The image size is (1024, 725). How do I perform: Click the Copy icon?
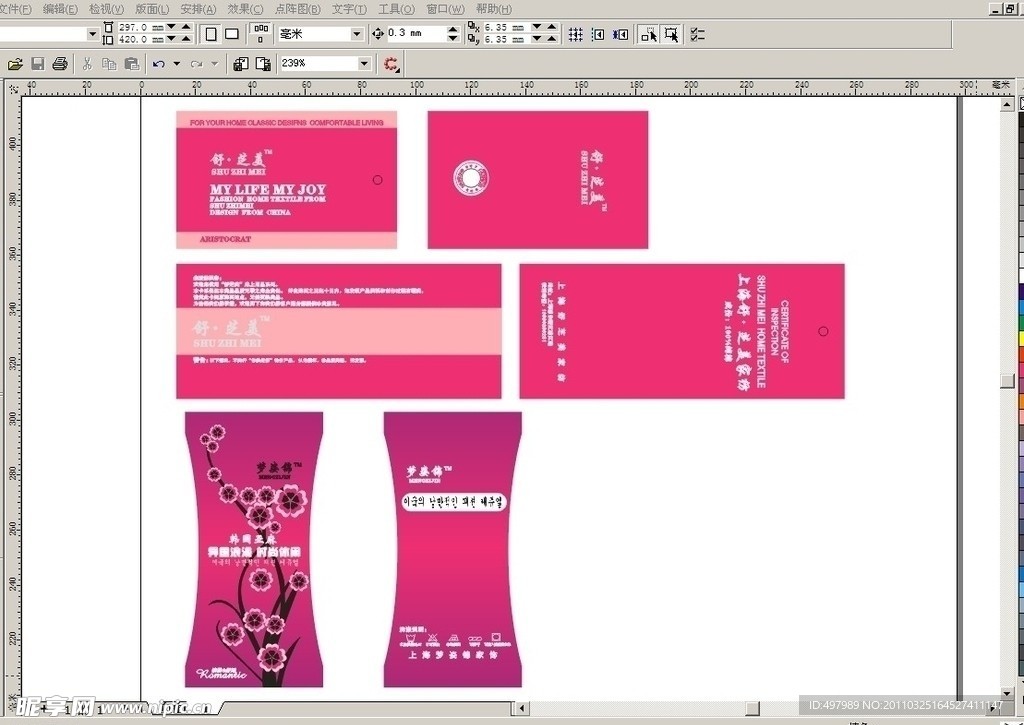tap(109, 63)
